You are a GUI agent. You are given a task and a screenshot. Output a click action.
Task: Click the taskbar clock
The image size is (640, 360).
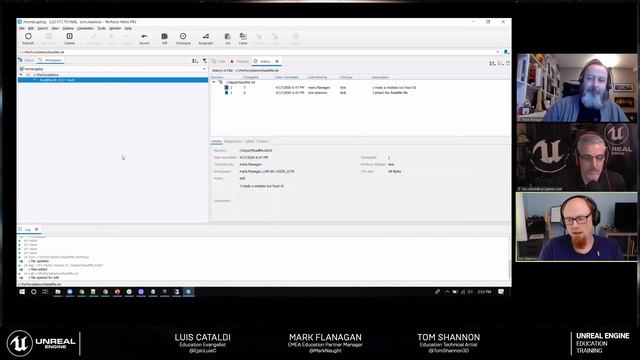click(x=484, y=291)
